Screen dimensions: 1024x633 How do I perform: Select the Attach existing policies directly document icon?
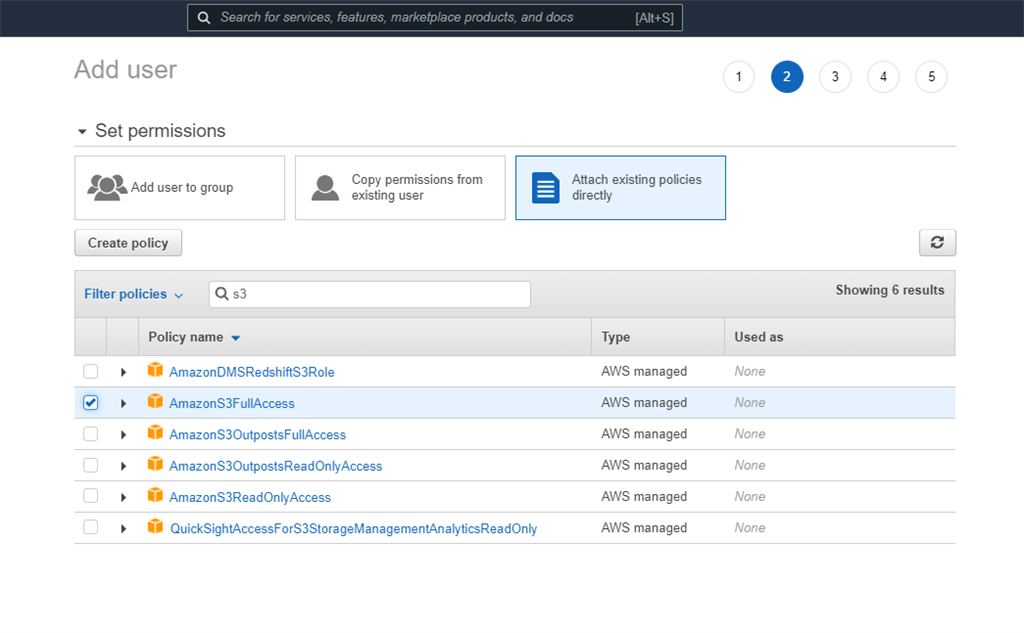pyautogui.click(x=543, y=187)
